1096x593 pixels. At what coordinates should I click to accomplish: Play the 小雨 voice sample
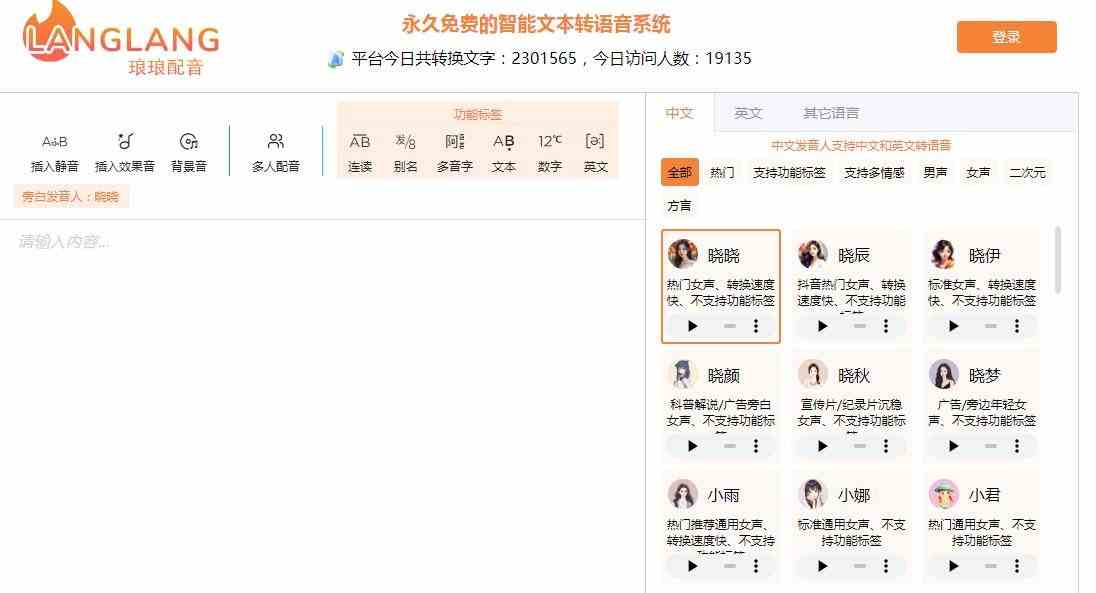(x=693, y=566)
